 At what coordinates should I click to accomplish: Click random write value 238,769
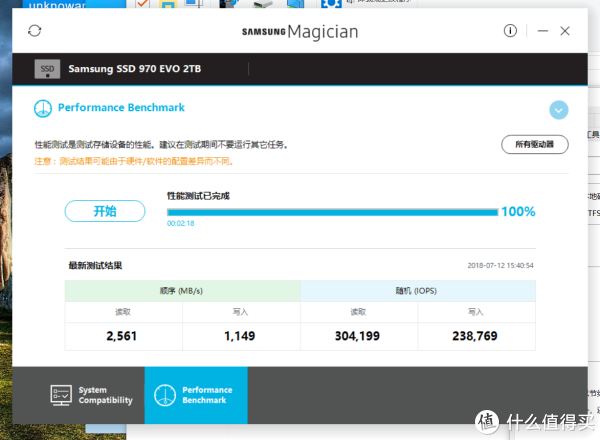coord(475,336)
